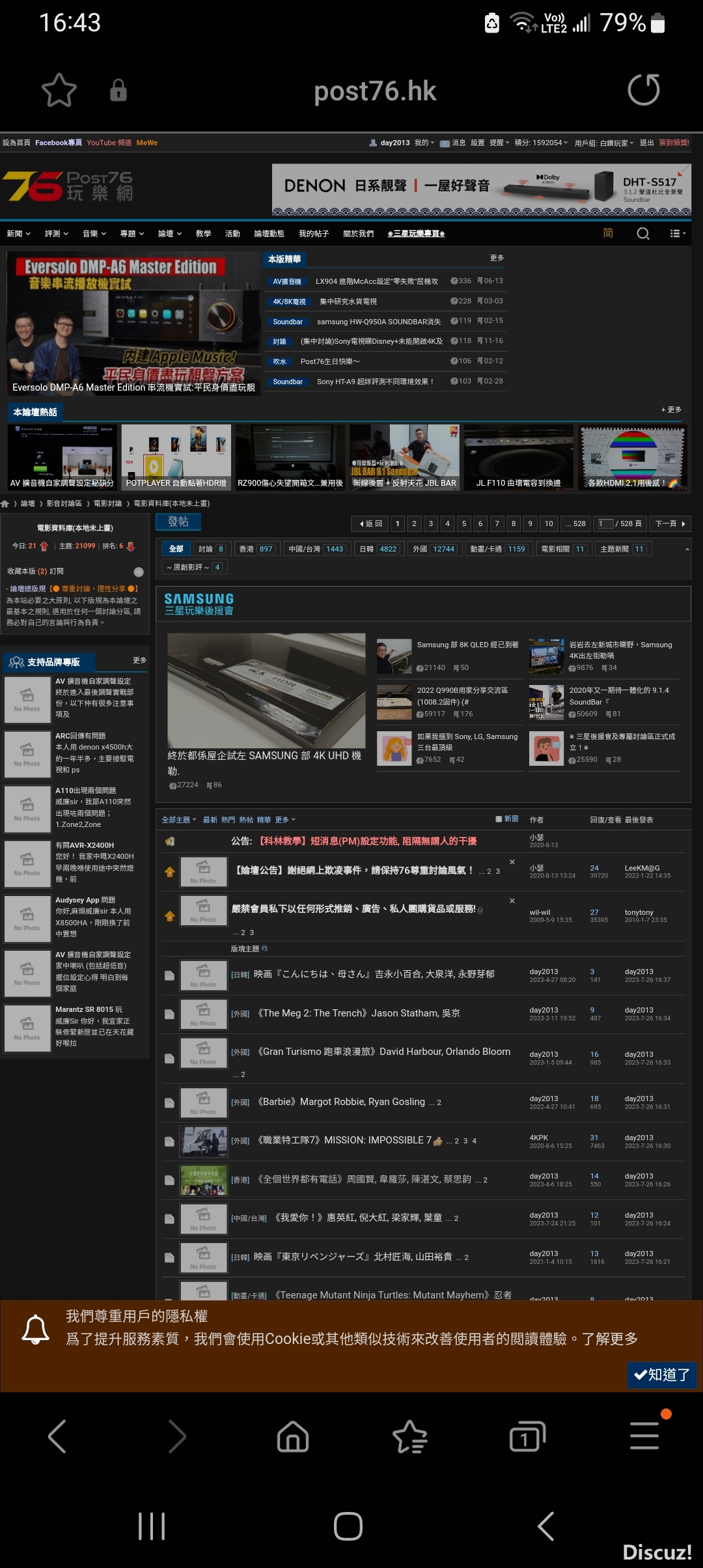Click the 發帖 new post button

[178, 522]
